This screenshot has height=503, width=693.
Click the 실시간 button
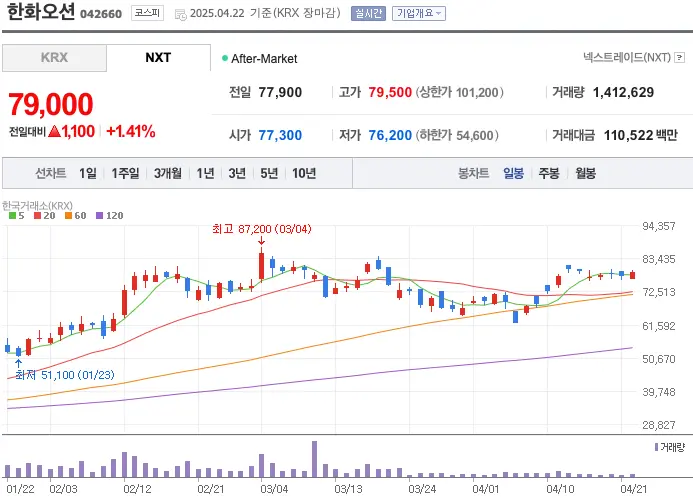[x=368, y=13]
